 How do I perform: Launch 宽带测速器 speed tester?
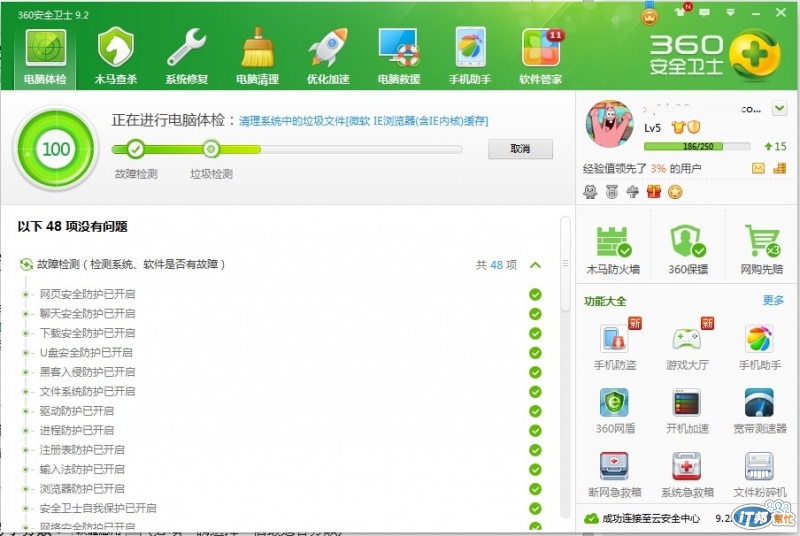(760, 411)
